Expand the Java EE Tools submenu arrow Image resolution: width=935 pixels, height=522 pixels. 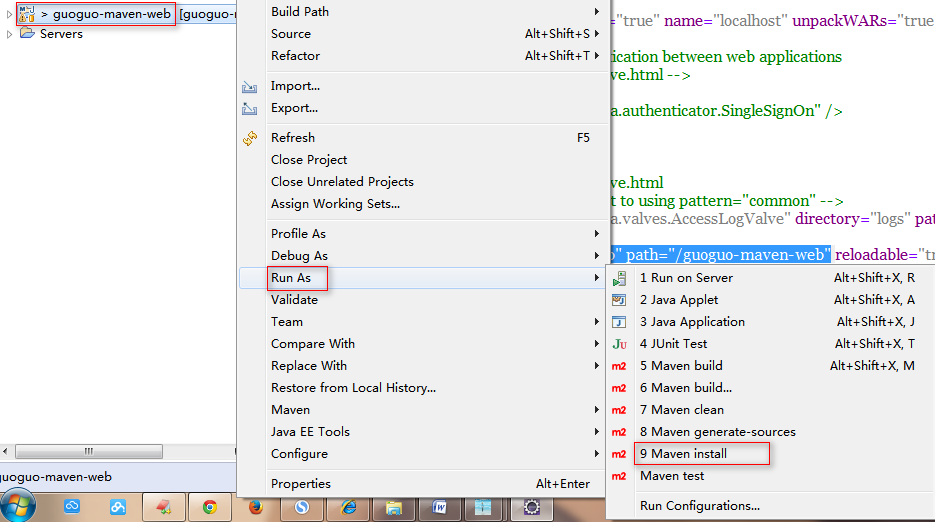click(596, 432)
